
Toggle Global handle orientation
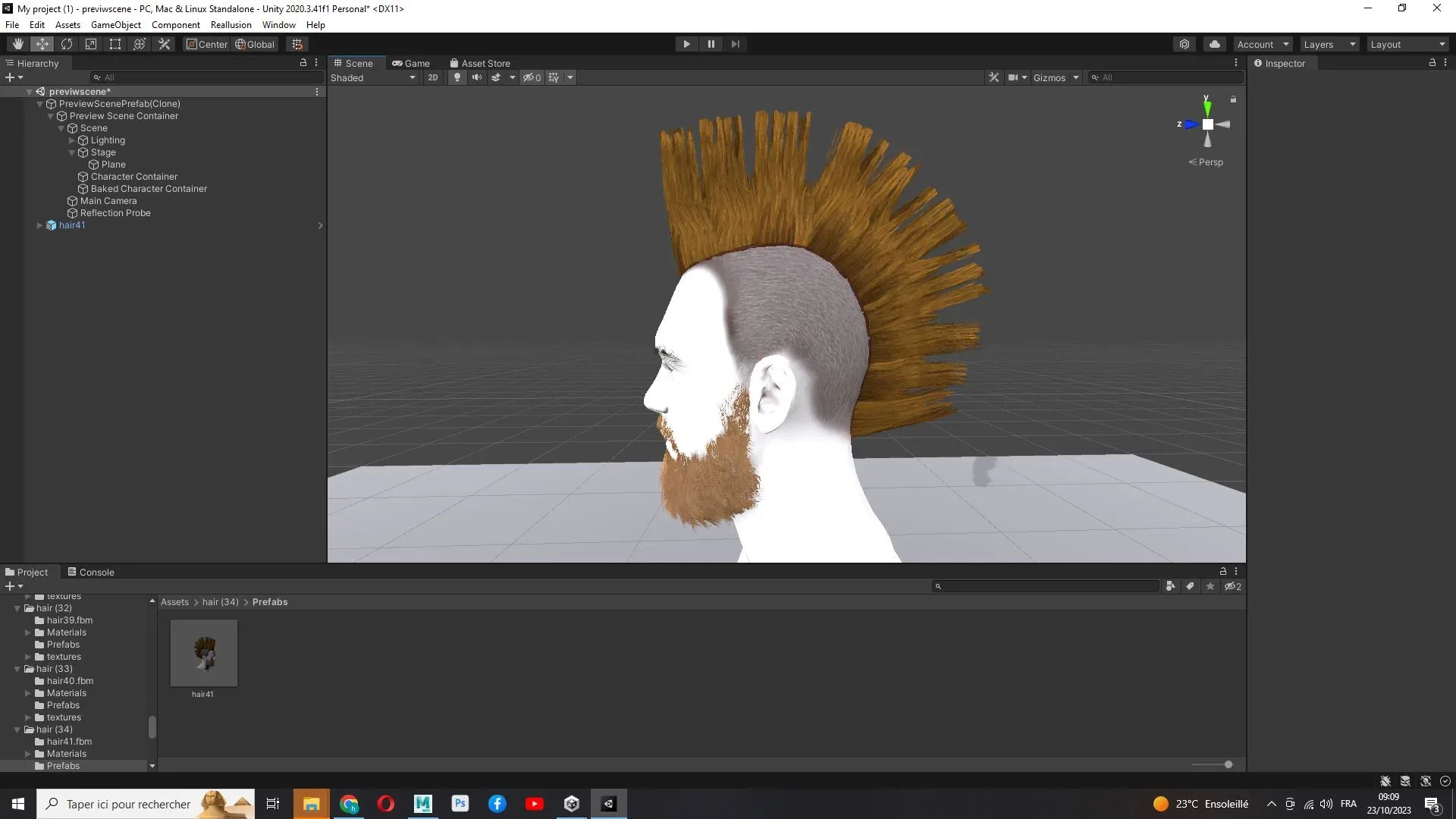tap(255, 43)
